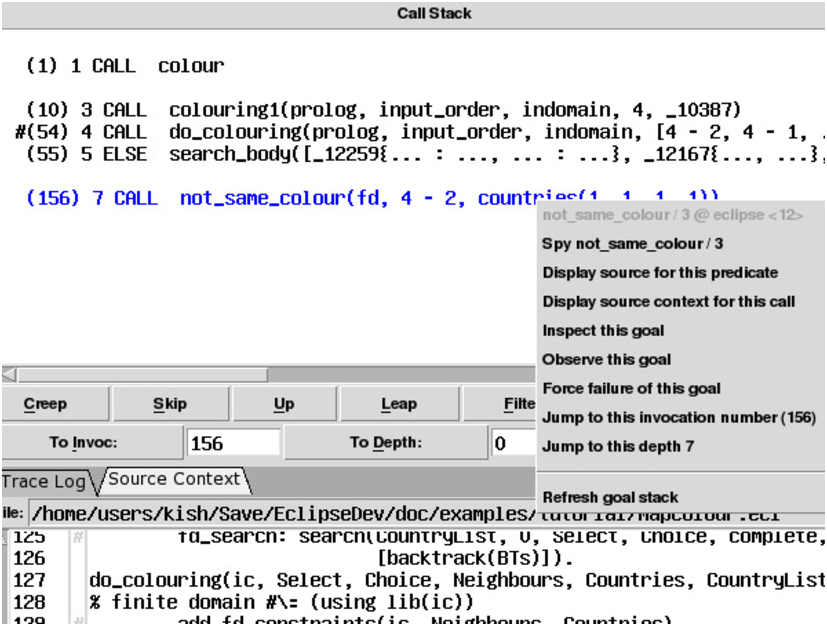Click 'Force failure of this goal'

631,389
